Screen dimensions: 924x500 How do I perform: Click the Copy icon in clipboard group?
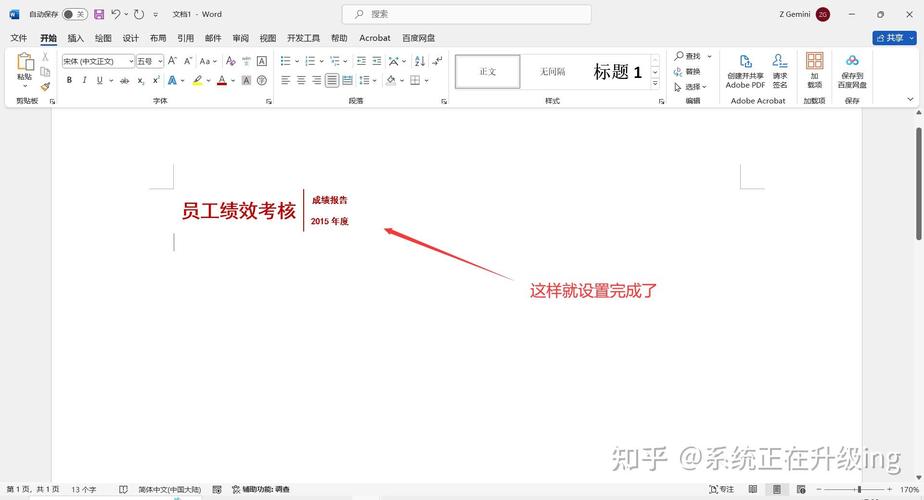coord(45,71)
